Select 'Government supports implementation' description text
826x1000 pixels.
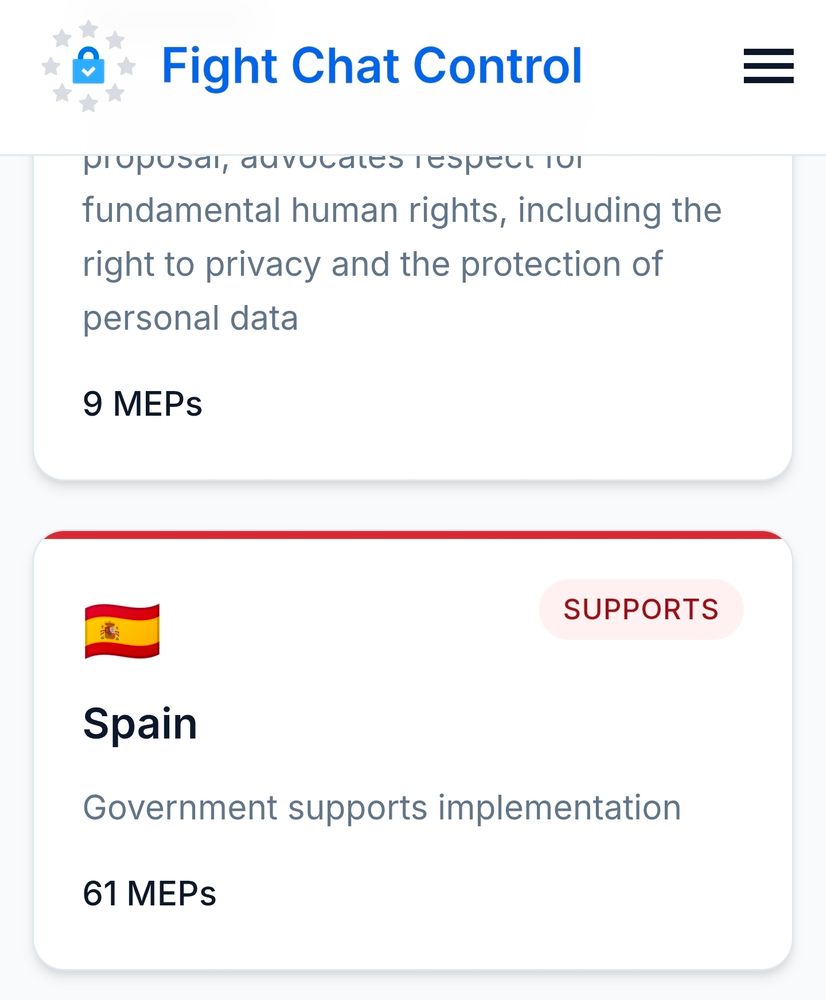click(381, 809)
